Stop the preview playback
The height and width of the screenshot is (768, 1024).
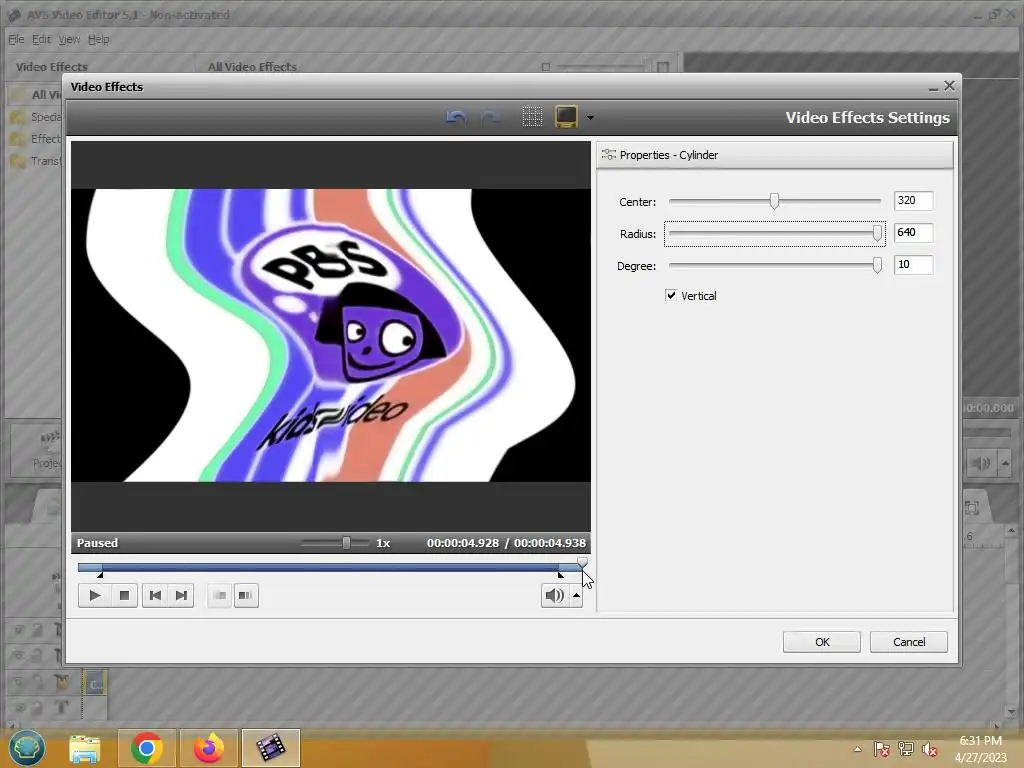(x=124, y=595)
